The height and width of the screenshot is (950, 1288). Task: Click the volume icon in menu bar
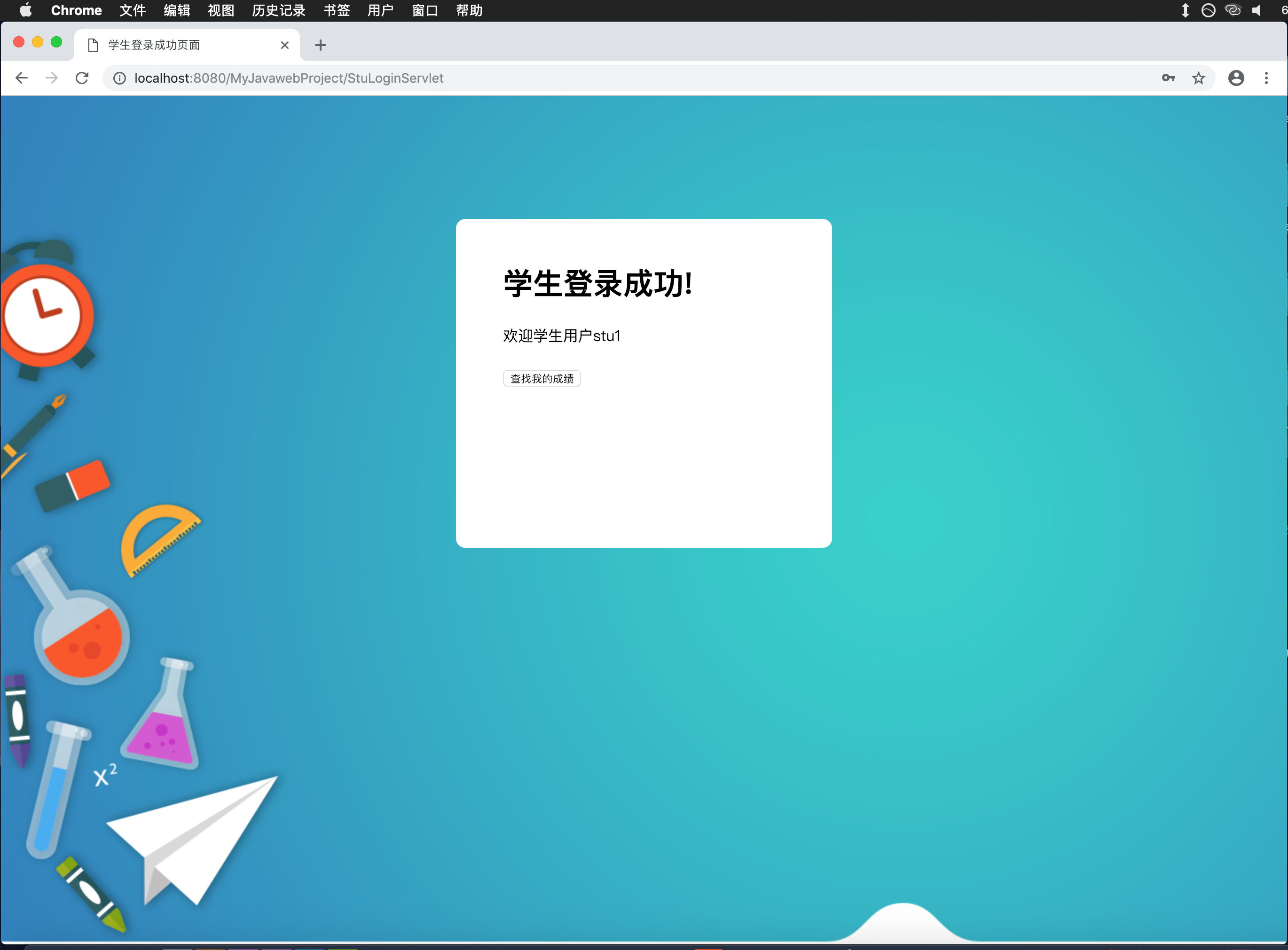1257,10
